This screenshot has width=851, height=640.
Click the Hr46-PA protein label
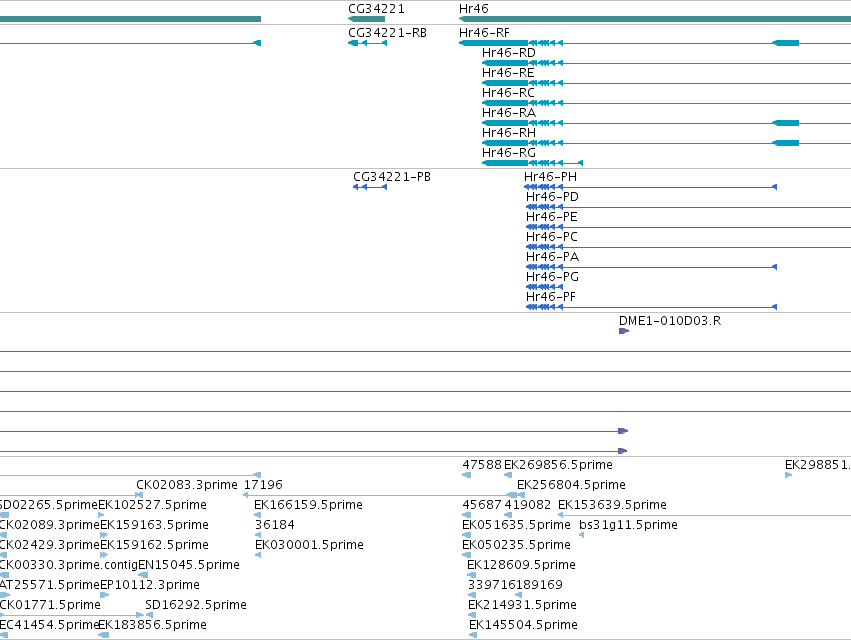click(x=552, y=257)
